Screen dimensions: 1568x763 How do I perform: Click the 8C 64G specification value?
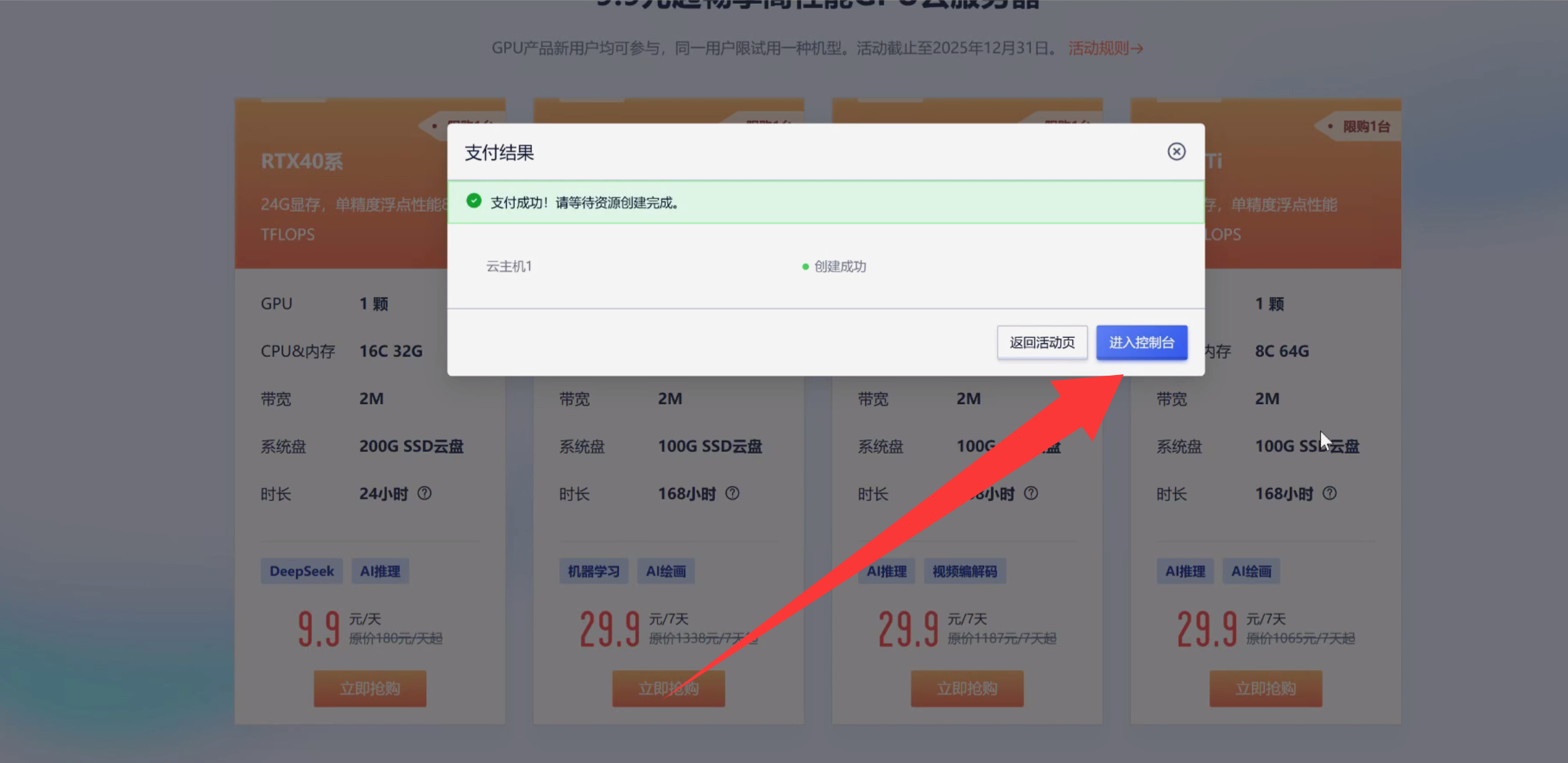pyautogui.click(x=1282, y=352)
